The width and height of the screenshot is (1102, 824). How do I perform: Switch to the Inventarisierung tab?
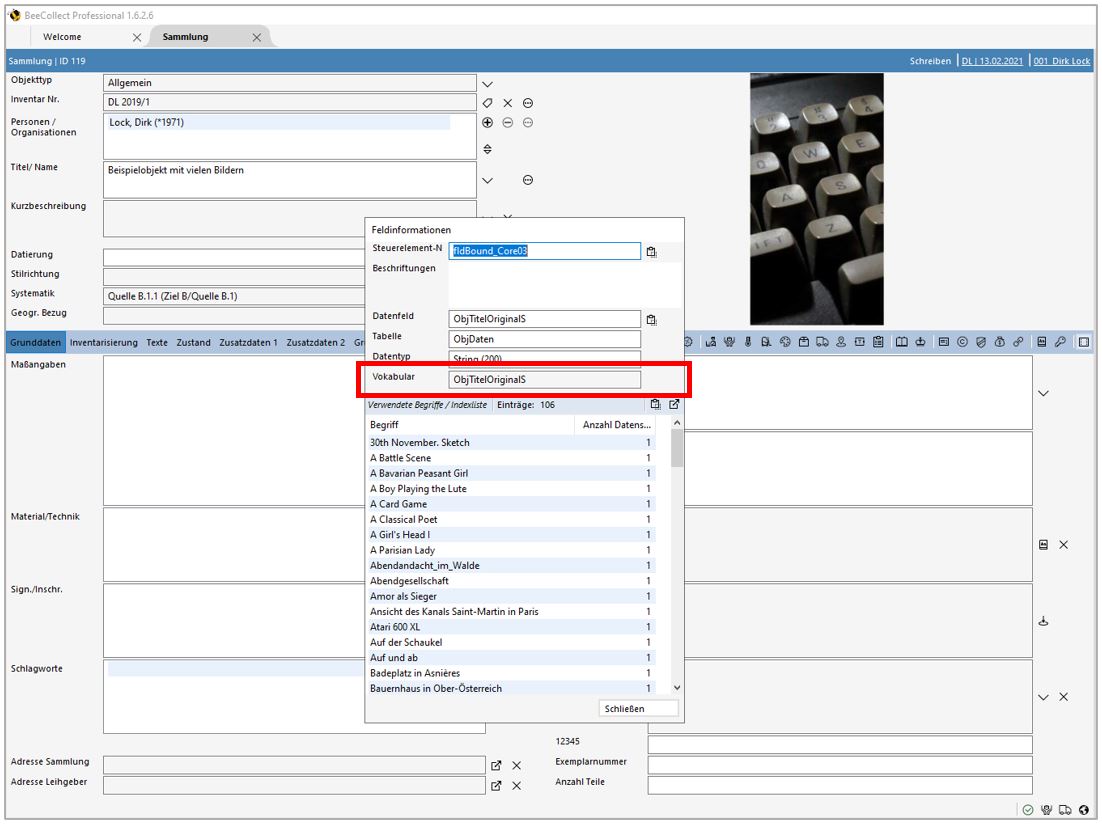[x=104, y=342]
